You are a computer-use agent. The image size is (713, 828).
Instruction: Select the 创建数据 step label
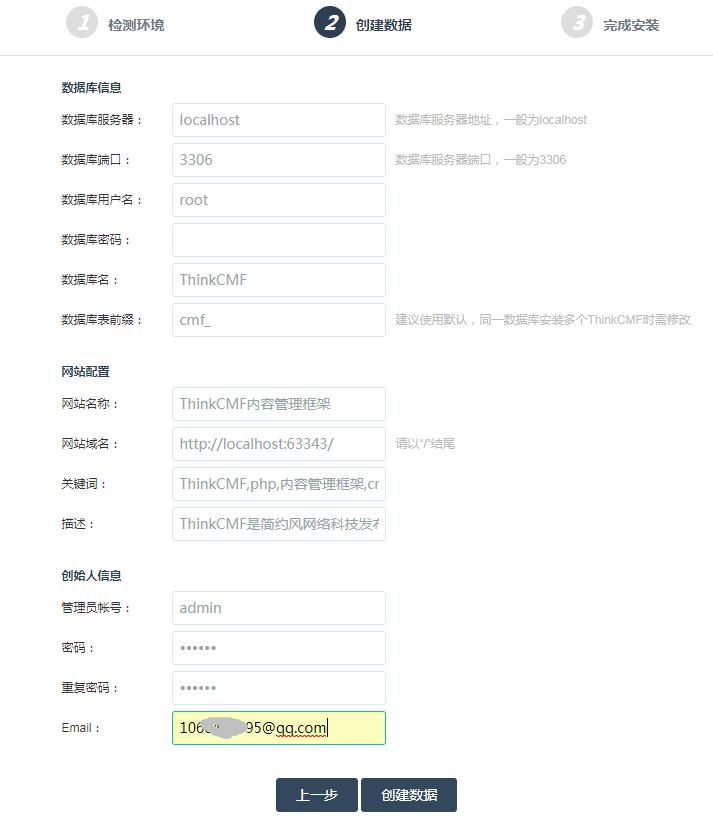[384, 25]
